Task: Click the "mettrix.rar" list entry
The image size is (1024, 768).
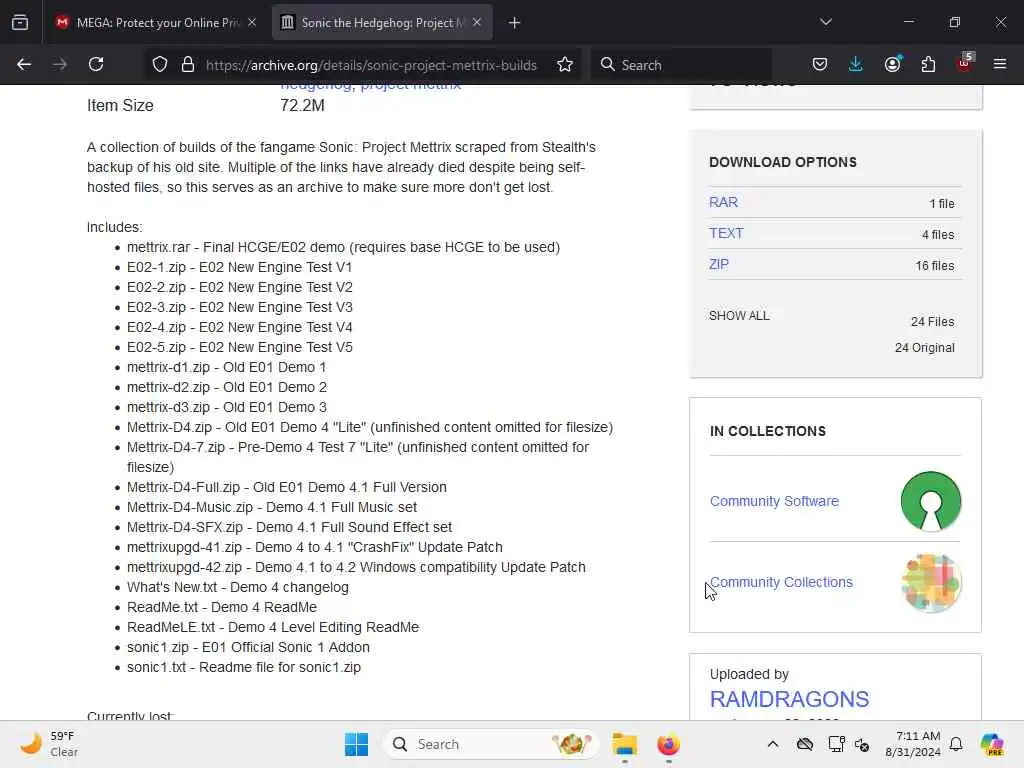Action: (344, 248)
